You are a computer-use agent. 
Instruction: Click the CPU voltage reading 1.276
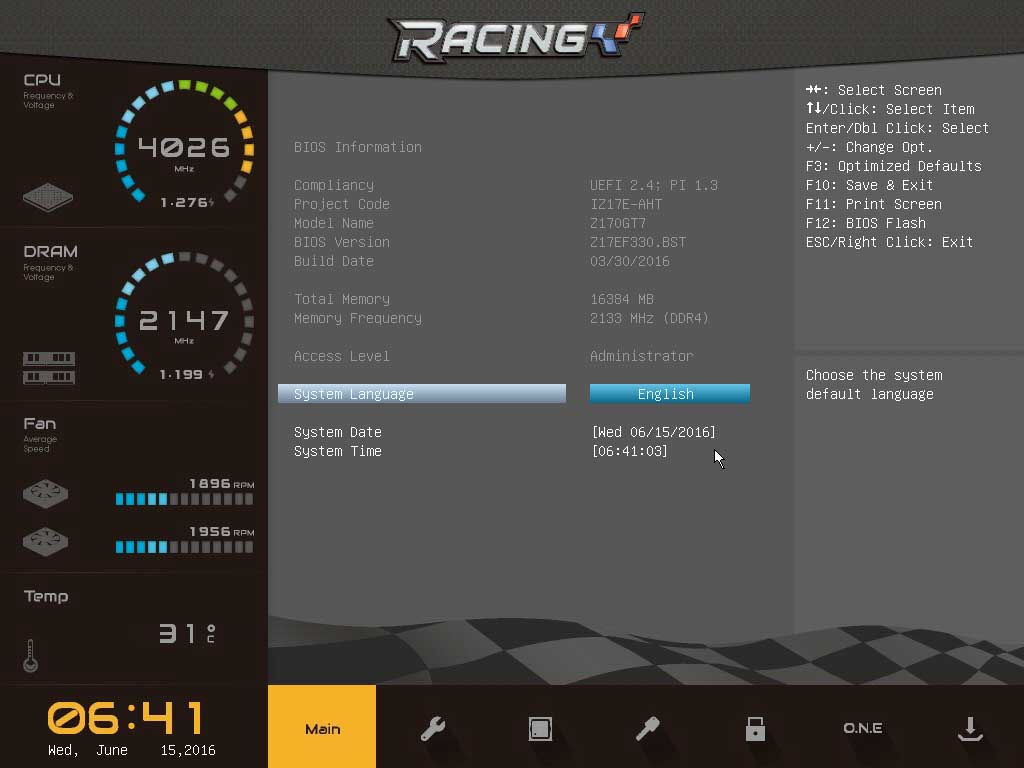(x=187, y=202)
